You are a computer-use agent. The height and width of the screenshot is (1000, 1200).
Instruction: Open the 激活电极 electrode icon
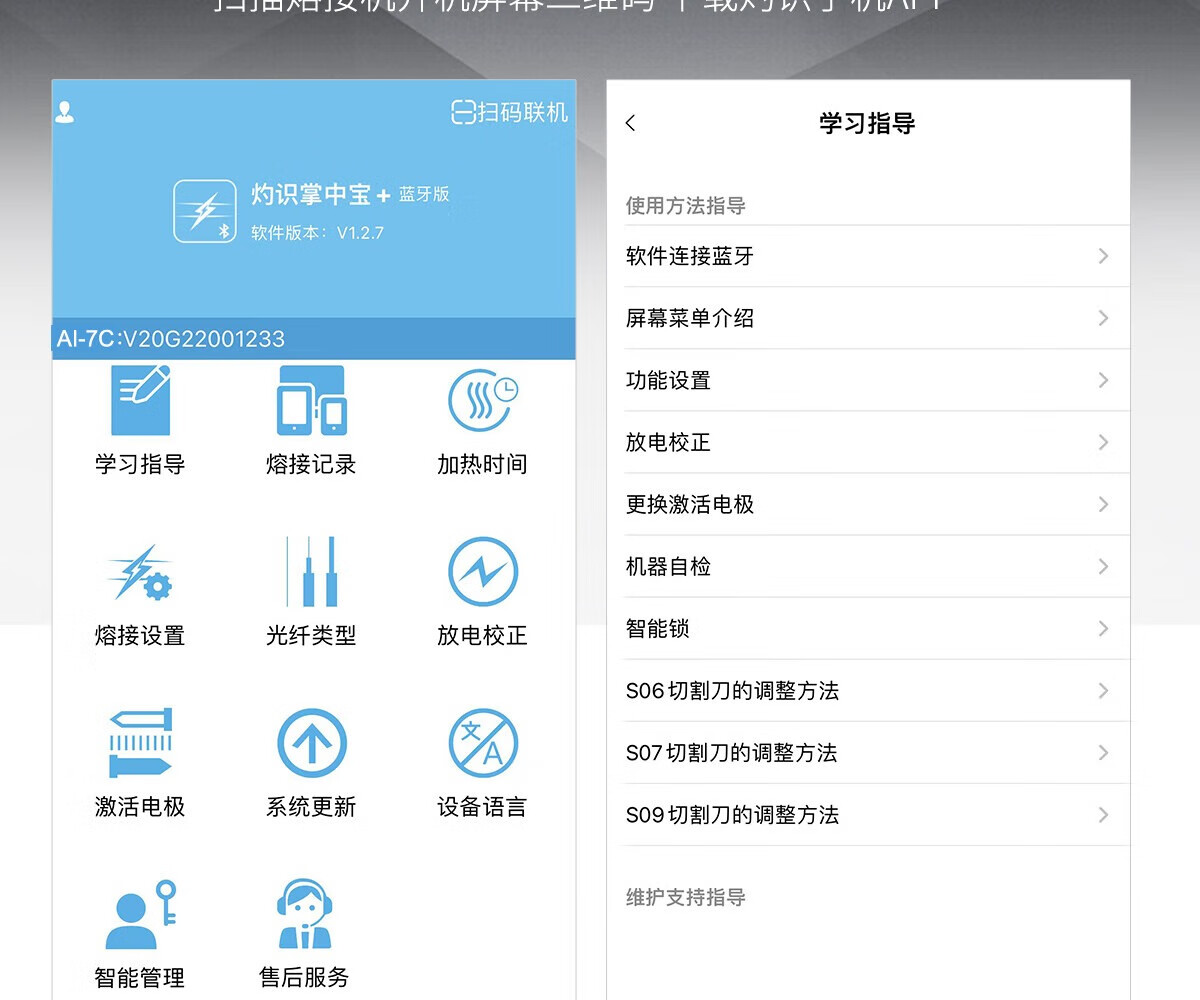pos(140,743)
